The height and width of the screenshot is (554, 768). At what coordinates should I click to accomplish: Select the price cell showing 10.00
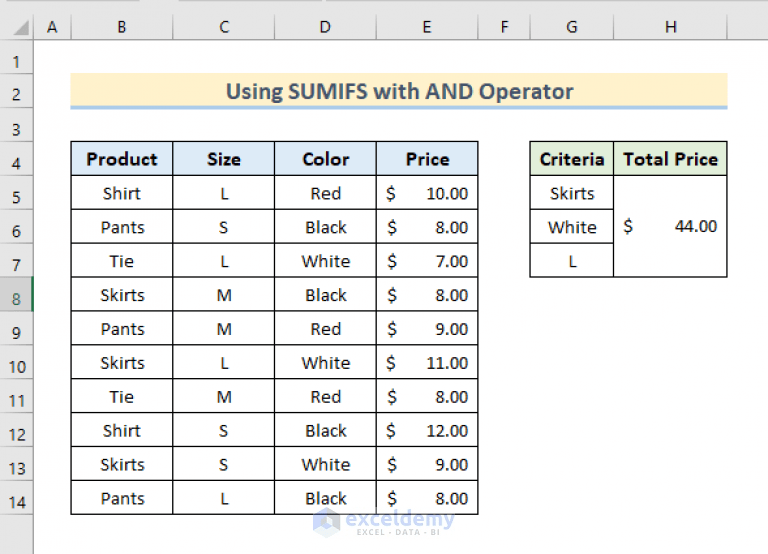pos(427,193)
